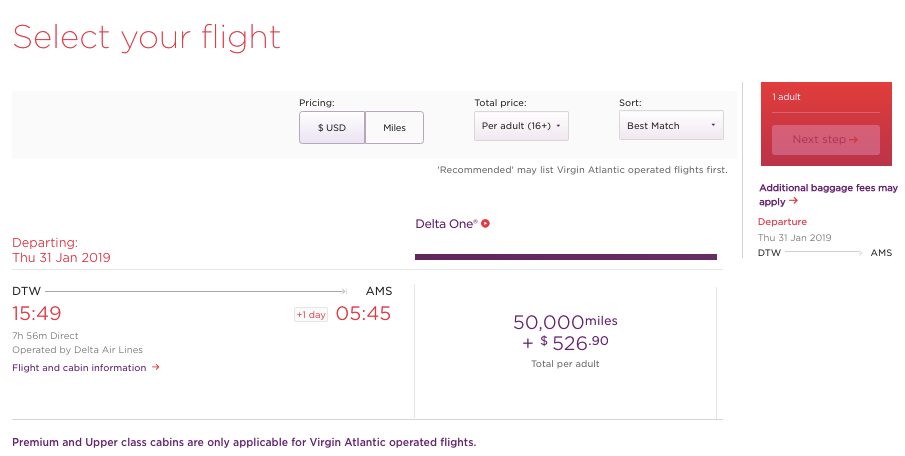Click the arrow icon on Next step button
905x456 pixels.
click(854, 140)
